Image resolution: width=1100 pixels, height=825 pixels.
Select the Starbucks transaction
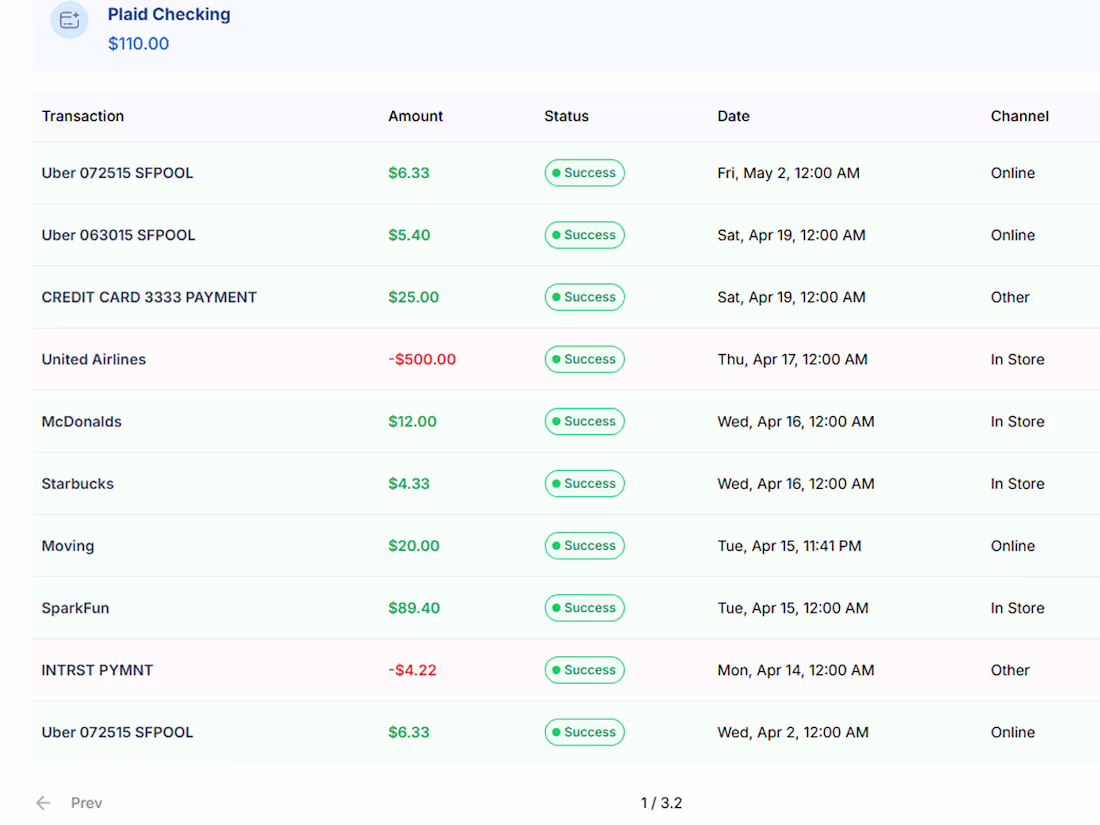[x=78, y=484]
